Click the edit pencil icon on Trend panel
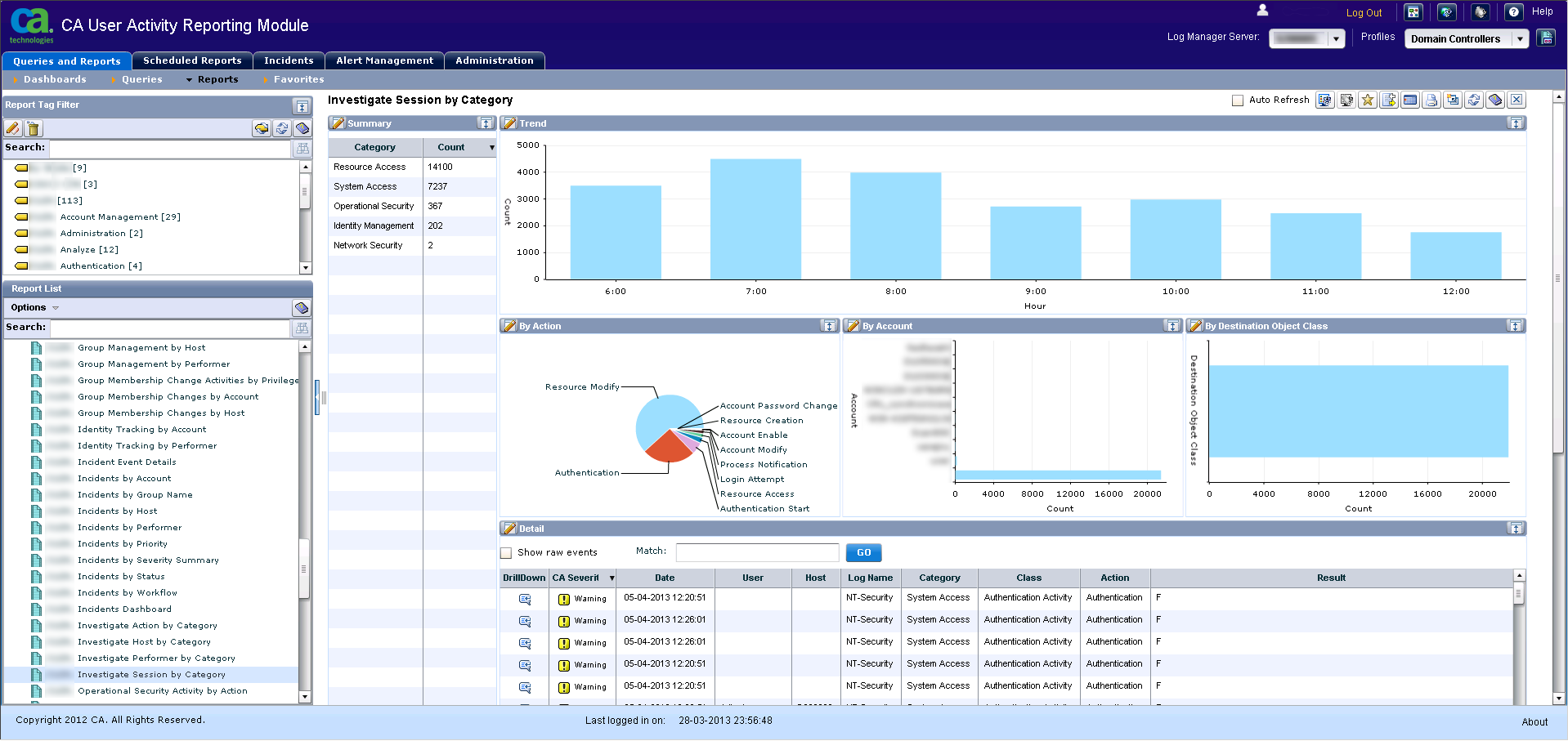 point(510,123)
